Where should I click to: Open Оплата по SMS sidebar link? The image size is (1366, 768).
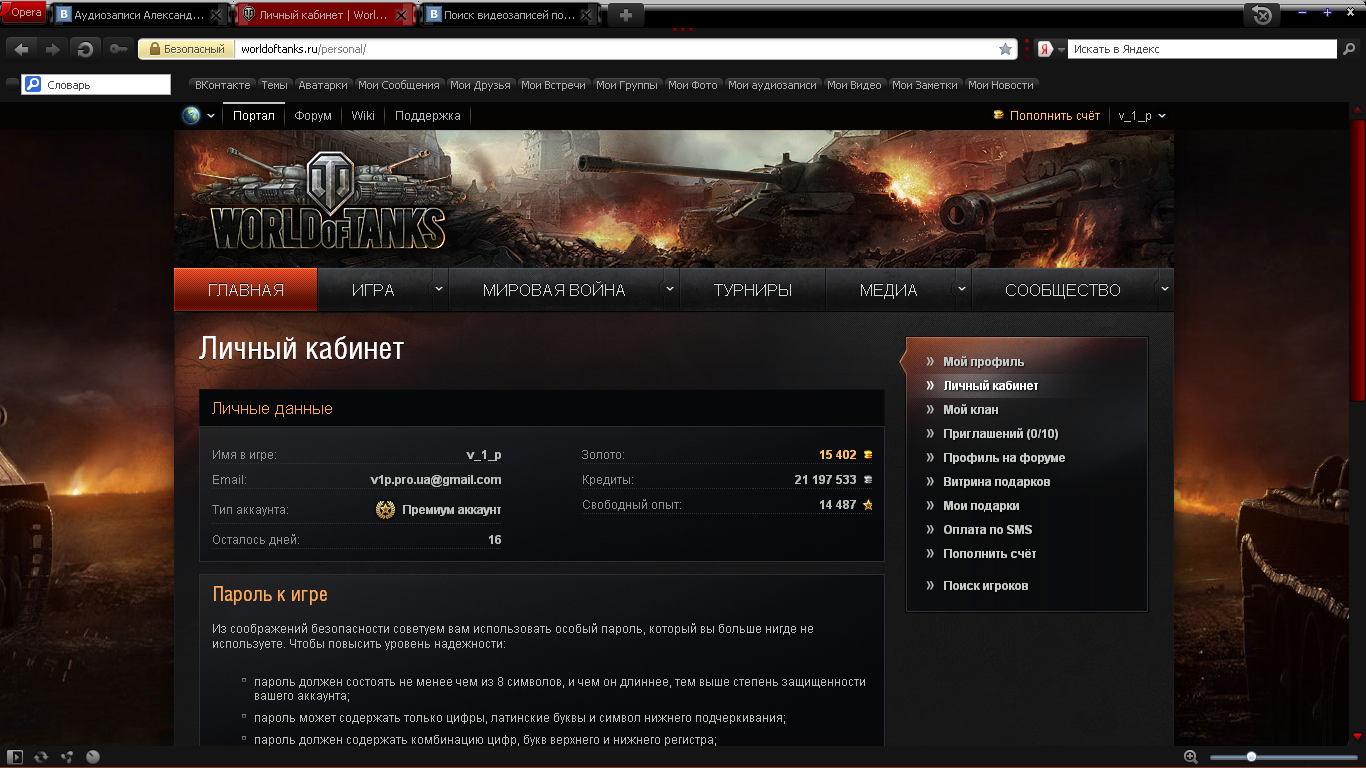[x=988, y=530]
